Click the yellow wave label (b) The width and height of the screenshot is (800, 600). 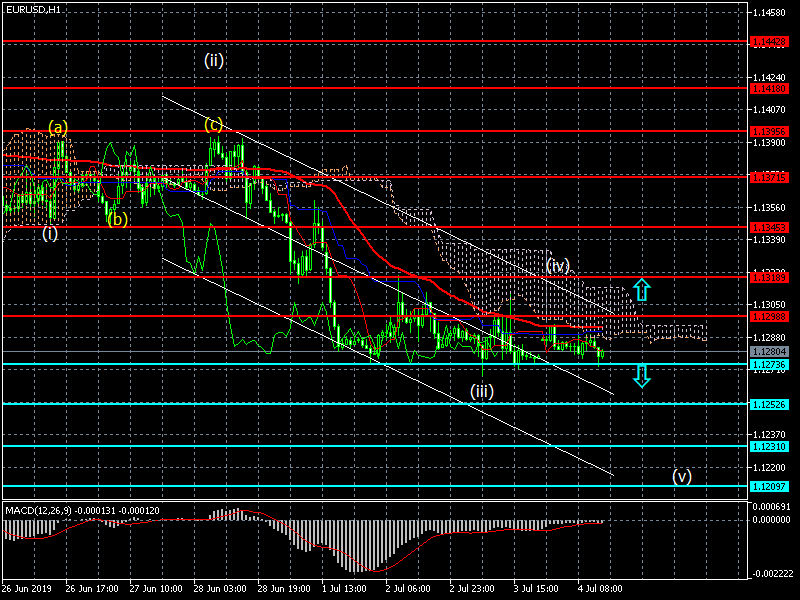117,219
